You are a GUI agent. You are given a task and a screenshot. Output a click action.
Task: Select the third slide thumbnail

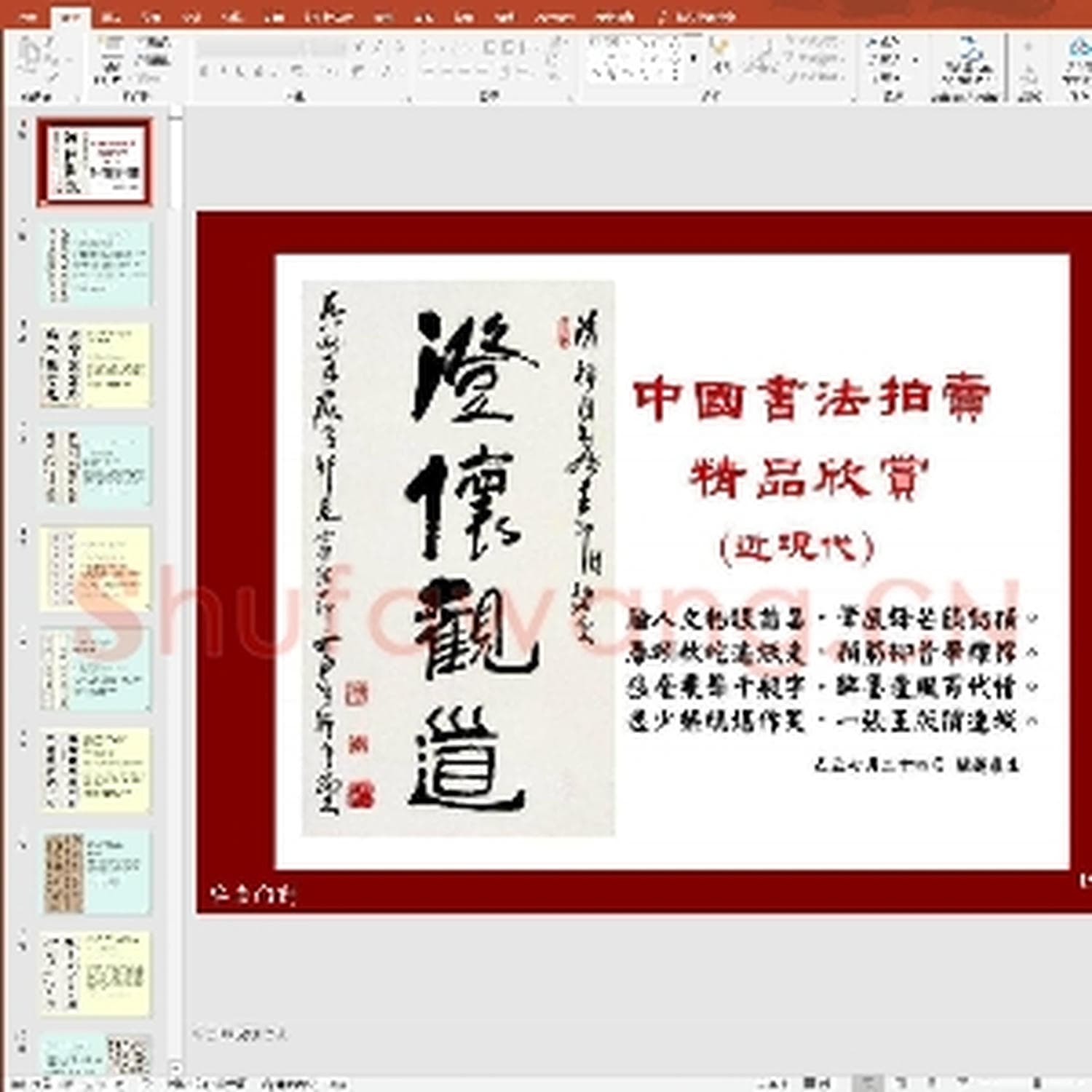coord(95,365)
